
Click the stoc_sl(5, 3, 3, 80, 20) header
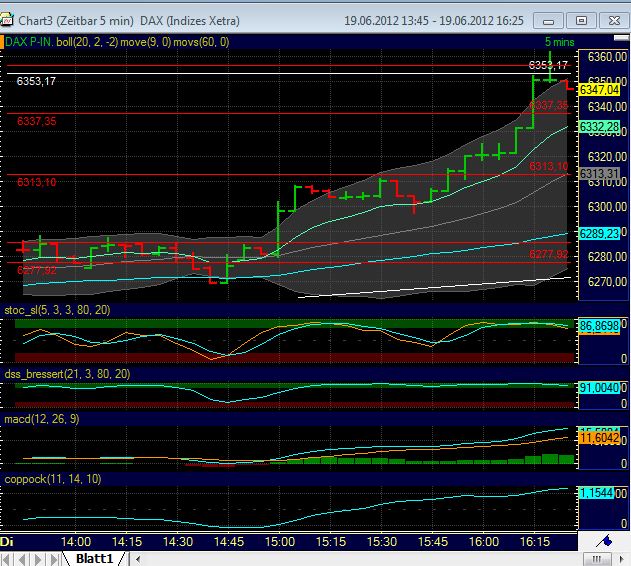57,310
